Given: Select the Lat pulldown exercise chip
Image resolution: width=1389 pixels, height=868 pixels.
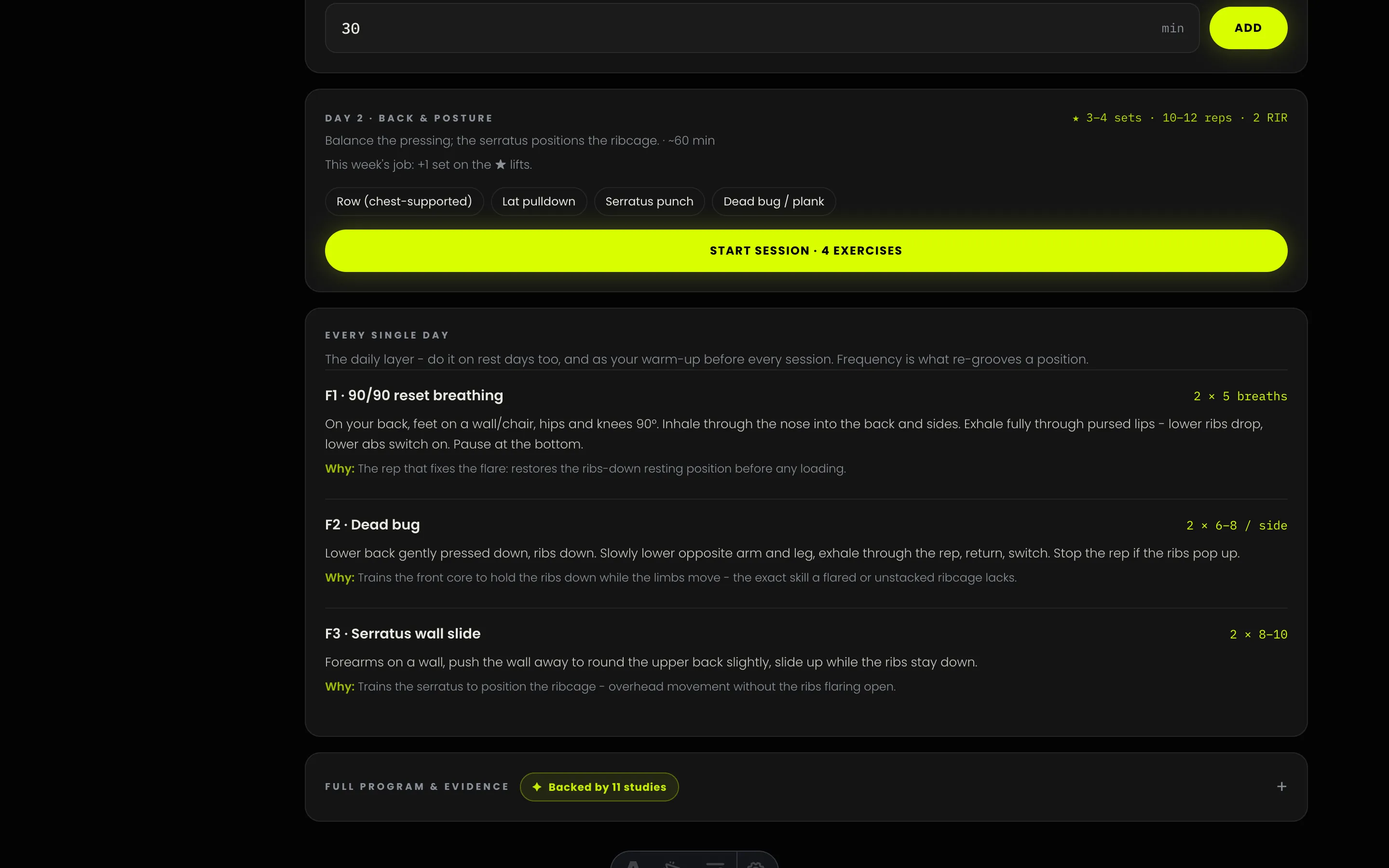Looking at the screenshot, I should pyautogui.click(x=538, y=202).
